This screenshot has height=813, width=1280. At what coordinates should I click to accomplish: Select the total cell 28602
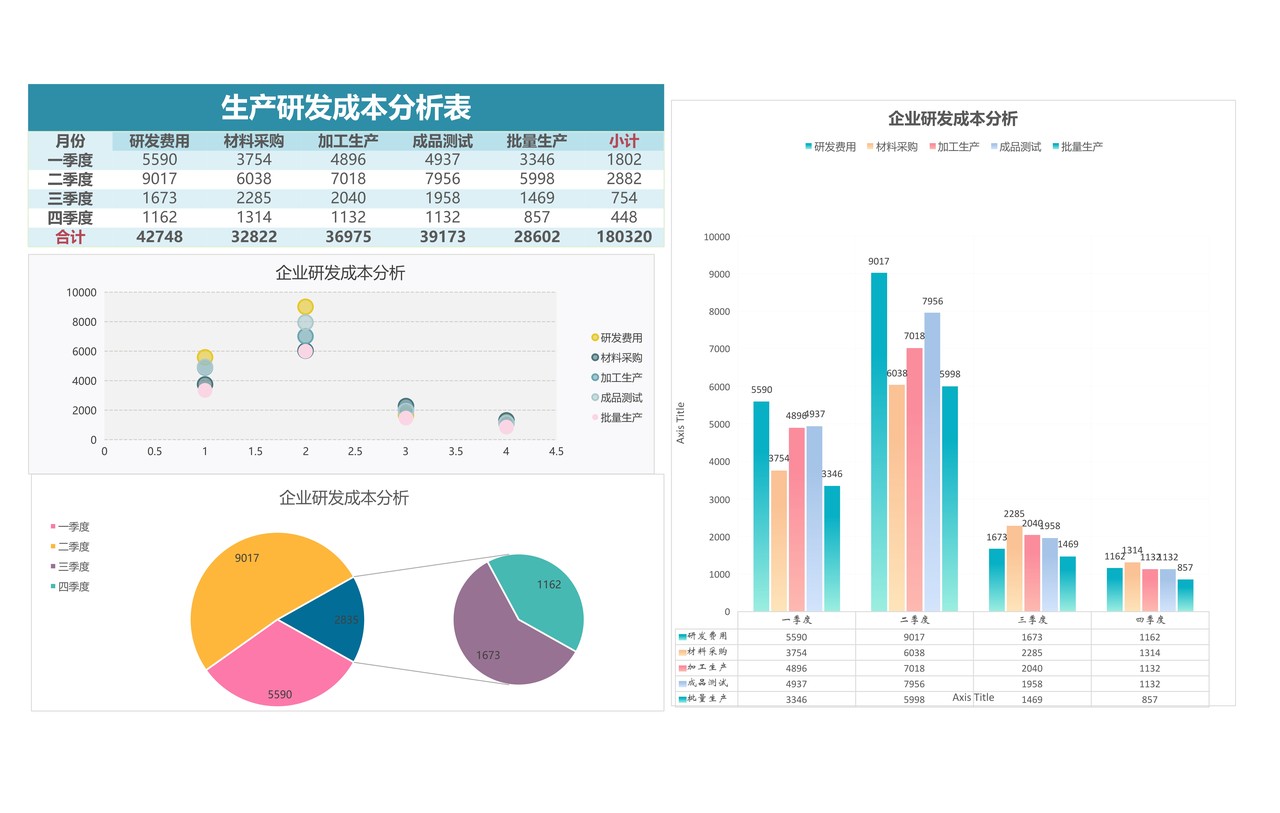[537, 237]
